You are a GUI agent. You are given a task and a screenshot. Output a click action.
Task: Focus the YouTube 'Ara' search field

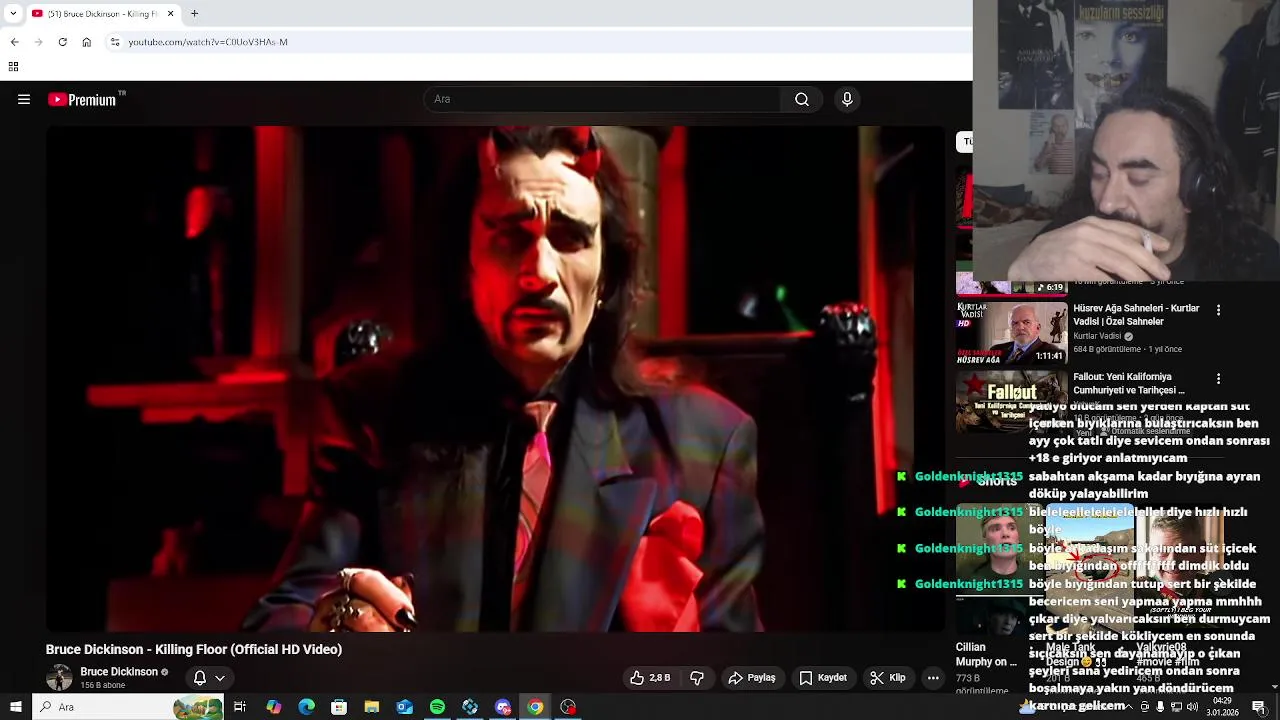tap(603, 99)
